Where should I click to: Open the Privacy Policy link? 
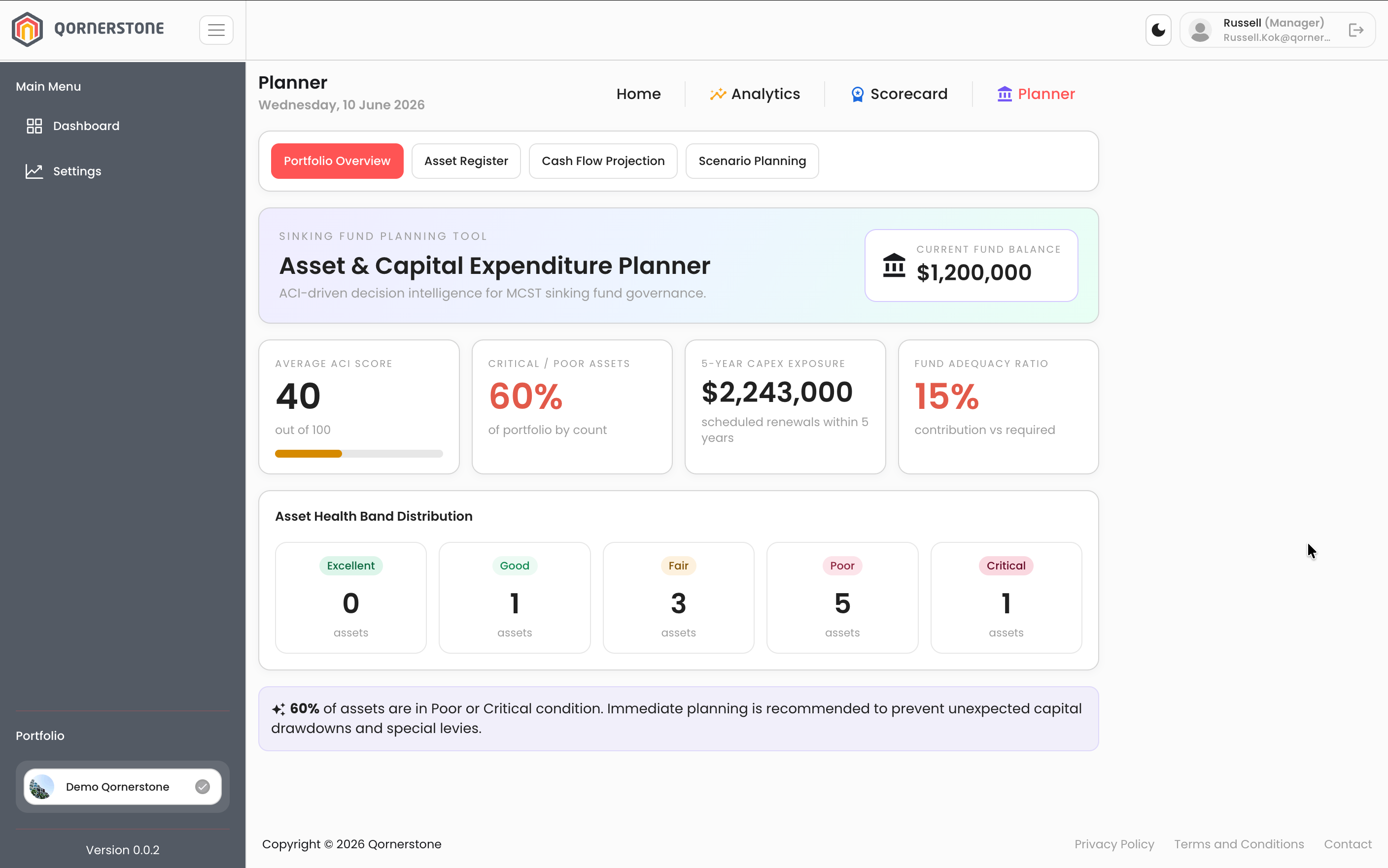tap(1114, 844)
